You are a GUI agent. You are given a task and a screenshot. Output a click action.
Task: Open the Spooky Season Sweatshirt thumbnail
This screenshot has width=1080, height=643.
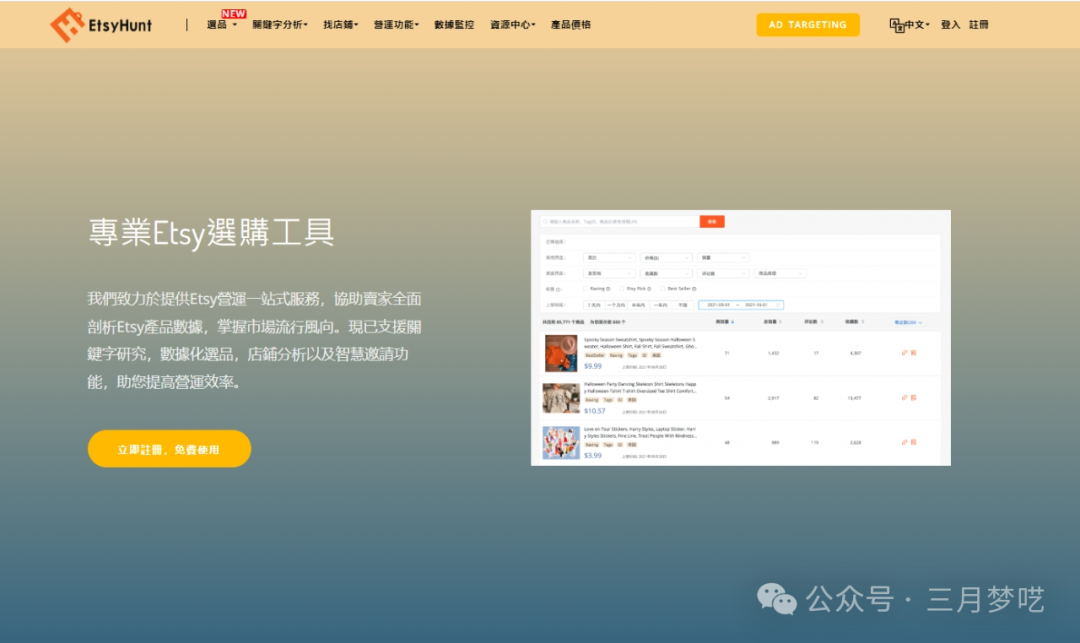tap(561, 353)
